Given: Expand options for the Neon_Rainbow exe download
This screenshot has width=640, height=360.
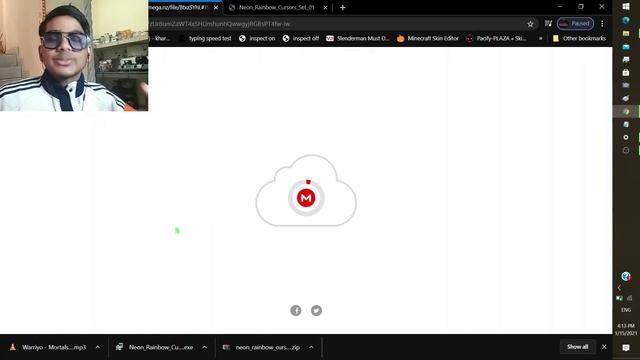Looking at the screenshot, I should click(x=204, y=347).
